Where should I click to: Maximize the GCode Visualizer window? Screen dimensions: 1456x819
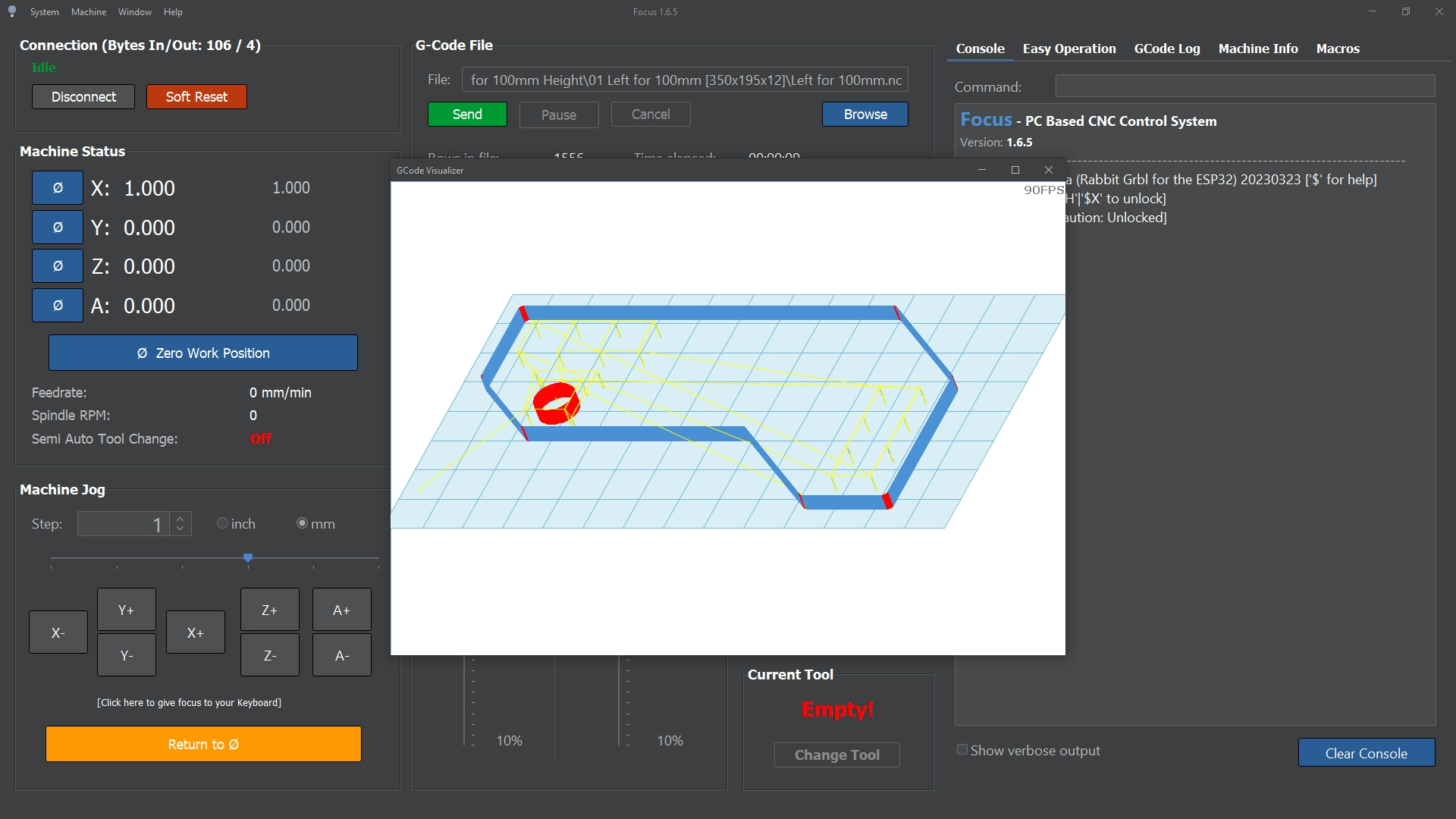[1015, 170]
